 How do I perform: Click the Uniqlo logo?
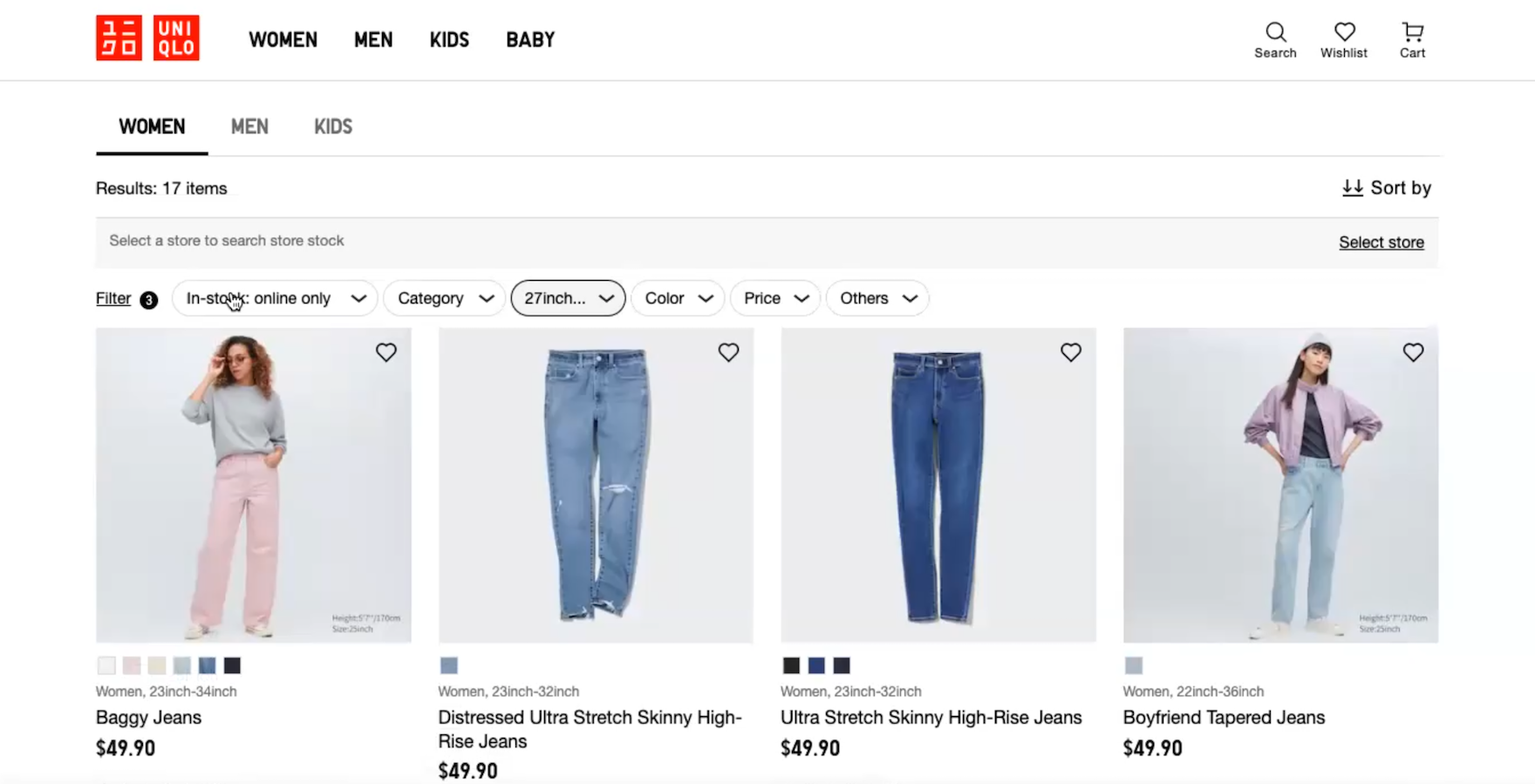147,38
